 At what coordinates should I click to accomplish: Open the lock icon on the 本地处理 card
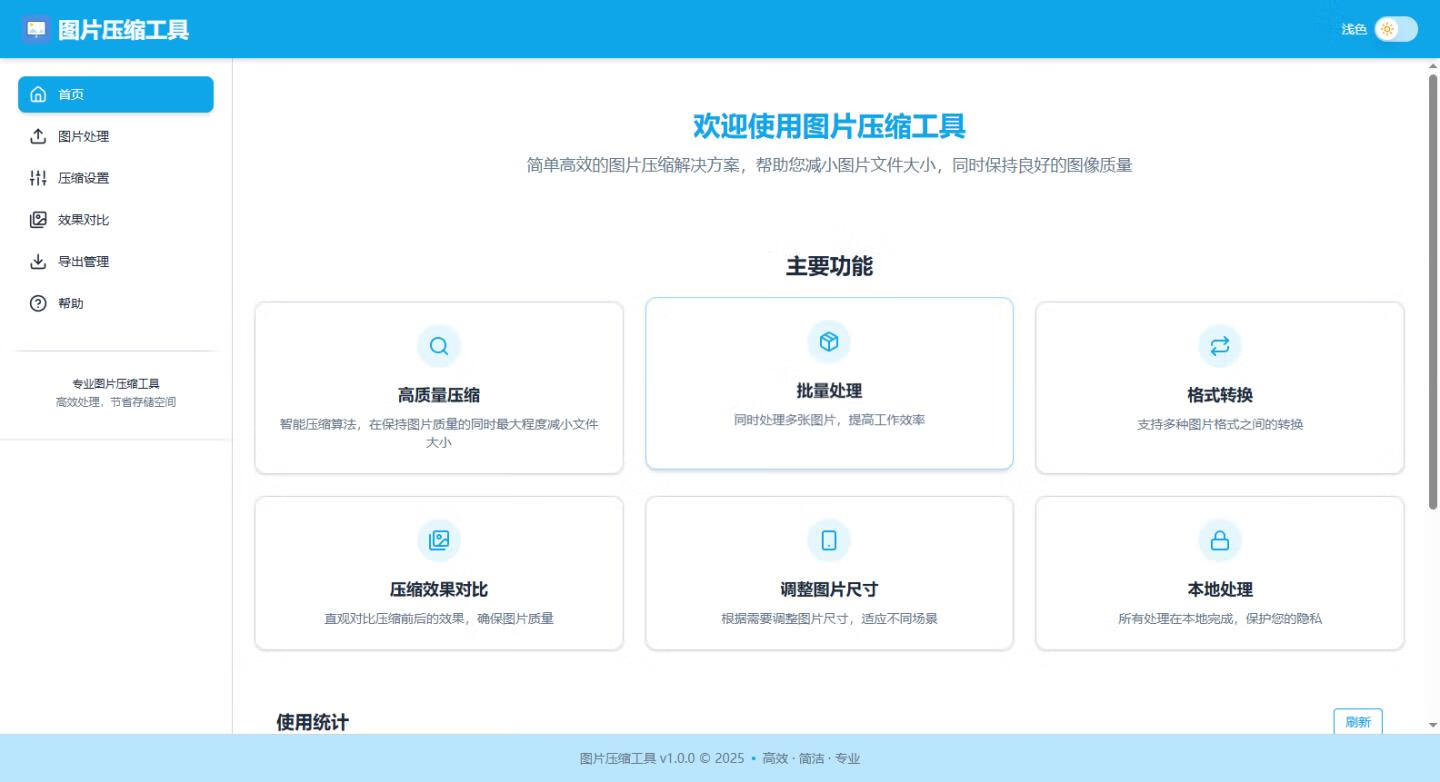(1219, 539)
